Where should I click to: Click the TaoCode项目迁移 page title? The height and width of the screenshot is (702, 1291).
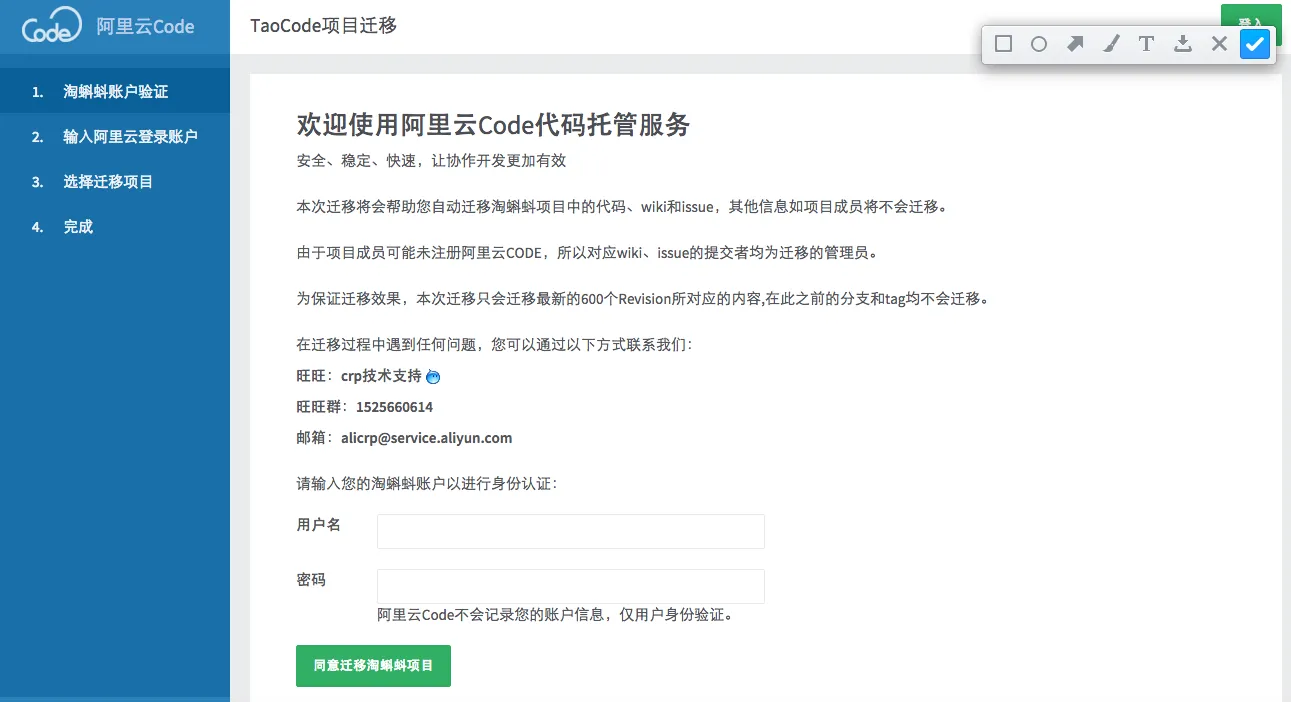click(x=324, y=26)
